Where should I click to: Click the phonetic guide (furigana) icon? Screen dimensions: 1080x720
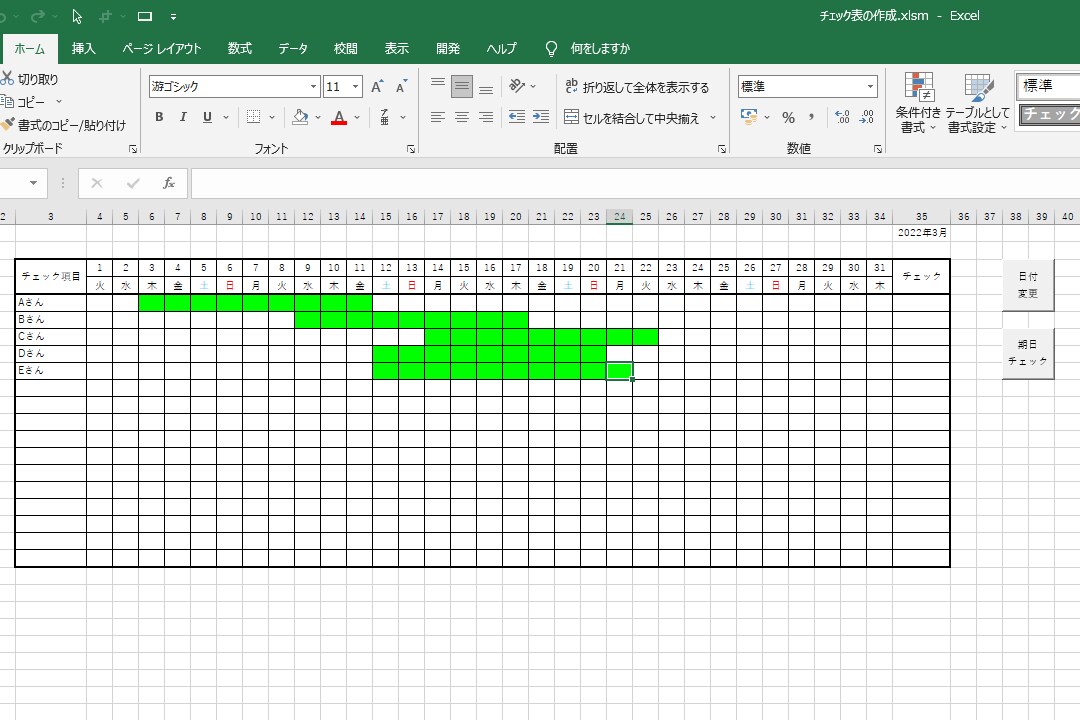384,116
